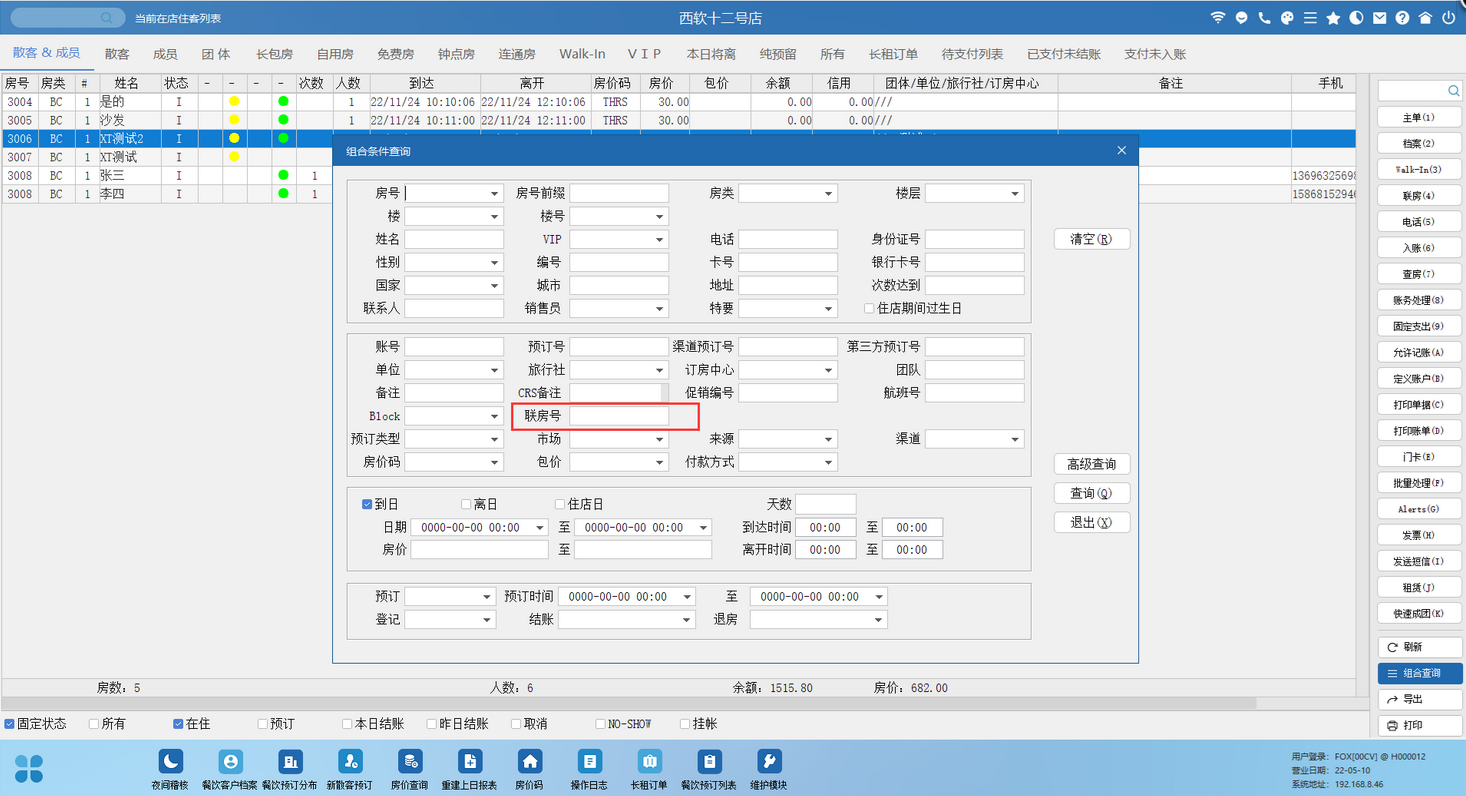The image size is (1466, 796).
Task: Uncheck the 到日 checkbox in dialog
Action: pos(367,505)
